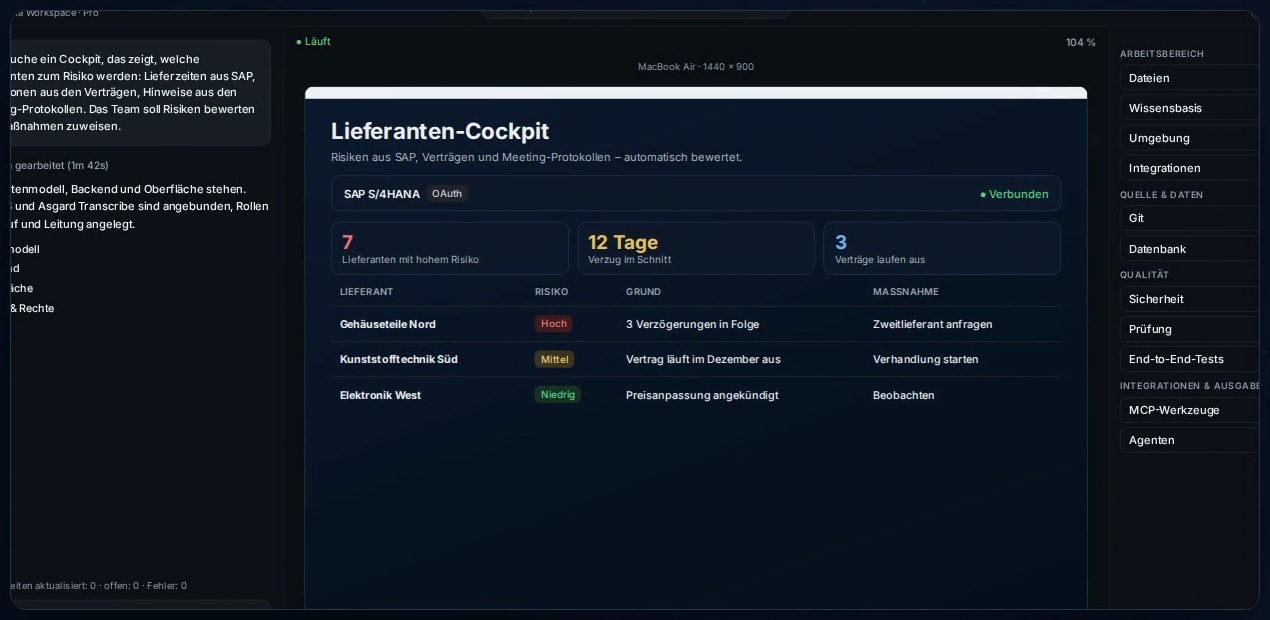Select the Elektronik West supplier name
Viewport: 1270px width, 620px height.
(x=380, y=395)
